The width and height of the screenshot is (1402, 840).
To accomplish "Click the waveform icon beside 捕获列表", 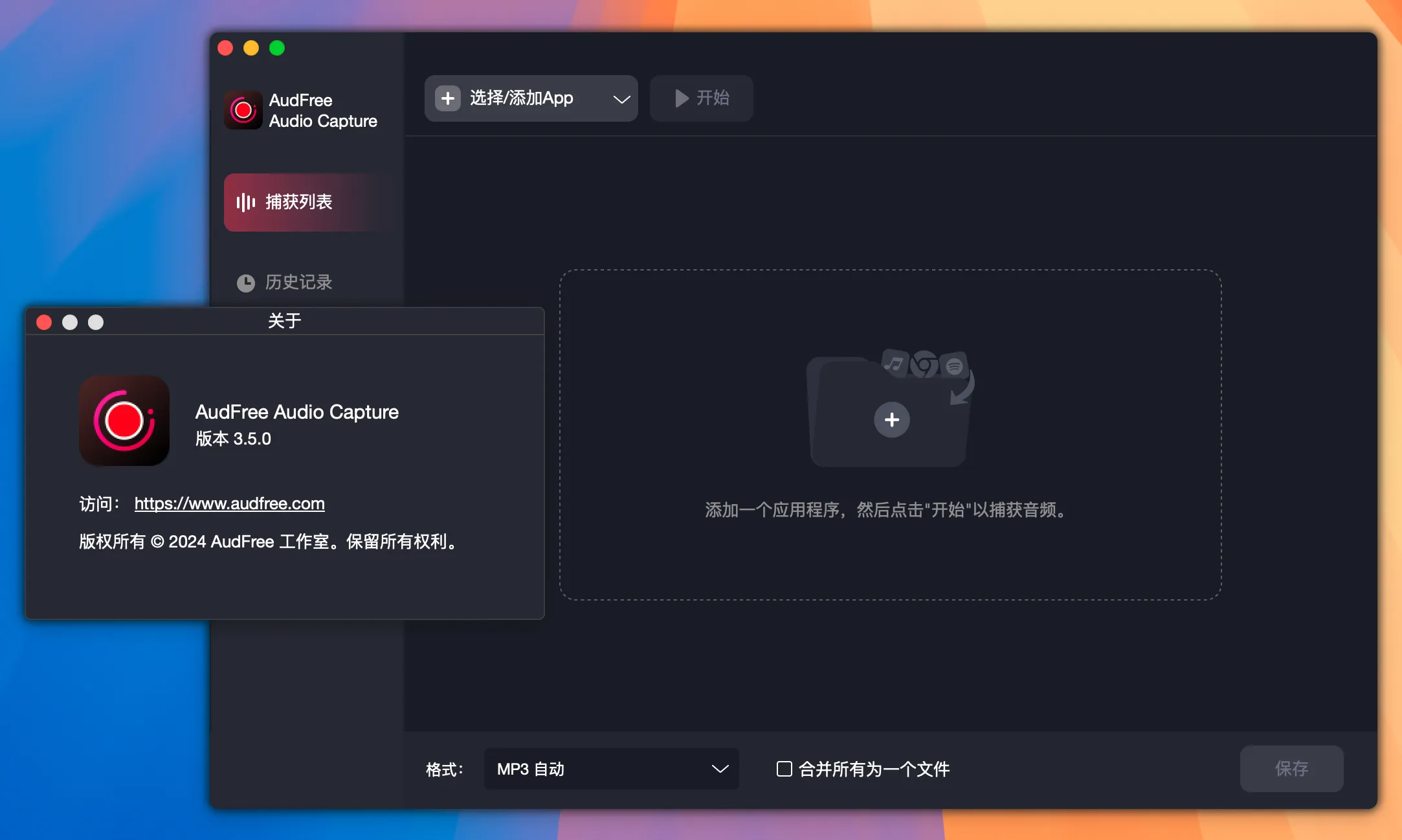I will pos(246,203).
